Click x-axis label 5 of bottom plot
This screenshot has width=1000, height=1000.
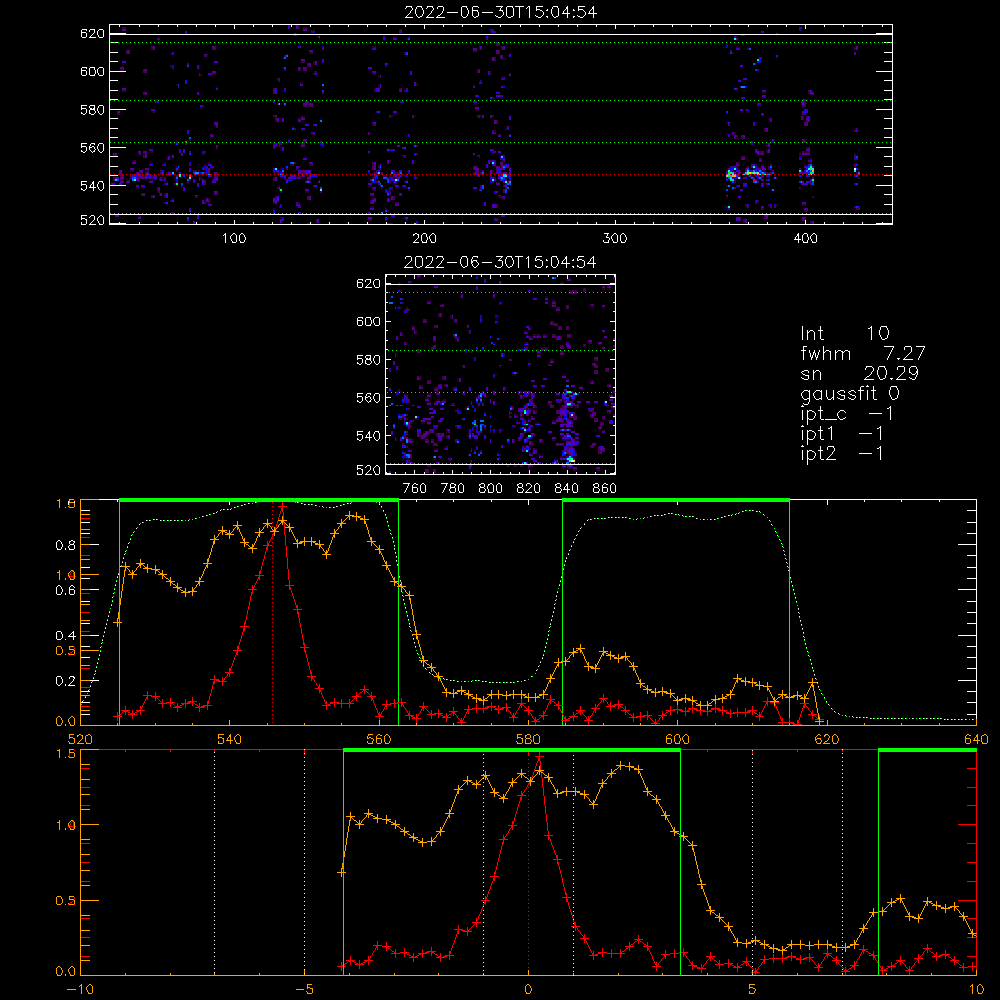tap(753, 989)
